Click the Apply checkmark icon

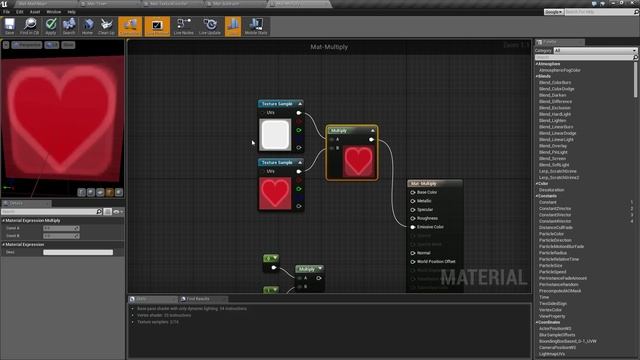click(51, 26)
